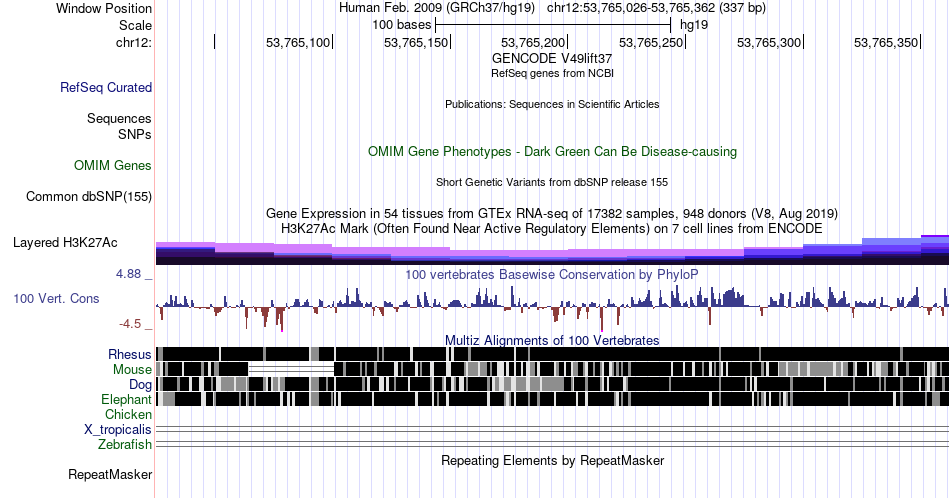Click the Window Position label
950x498 pixels.
[x=104, y=8]
